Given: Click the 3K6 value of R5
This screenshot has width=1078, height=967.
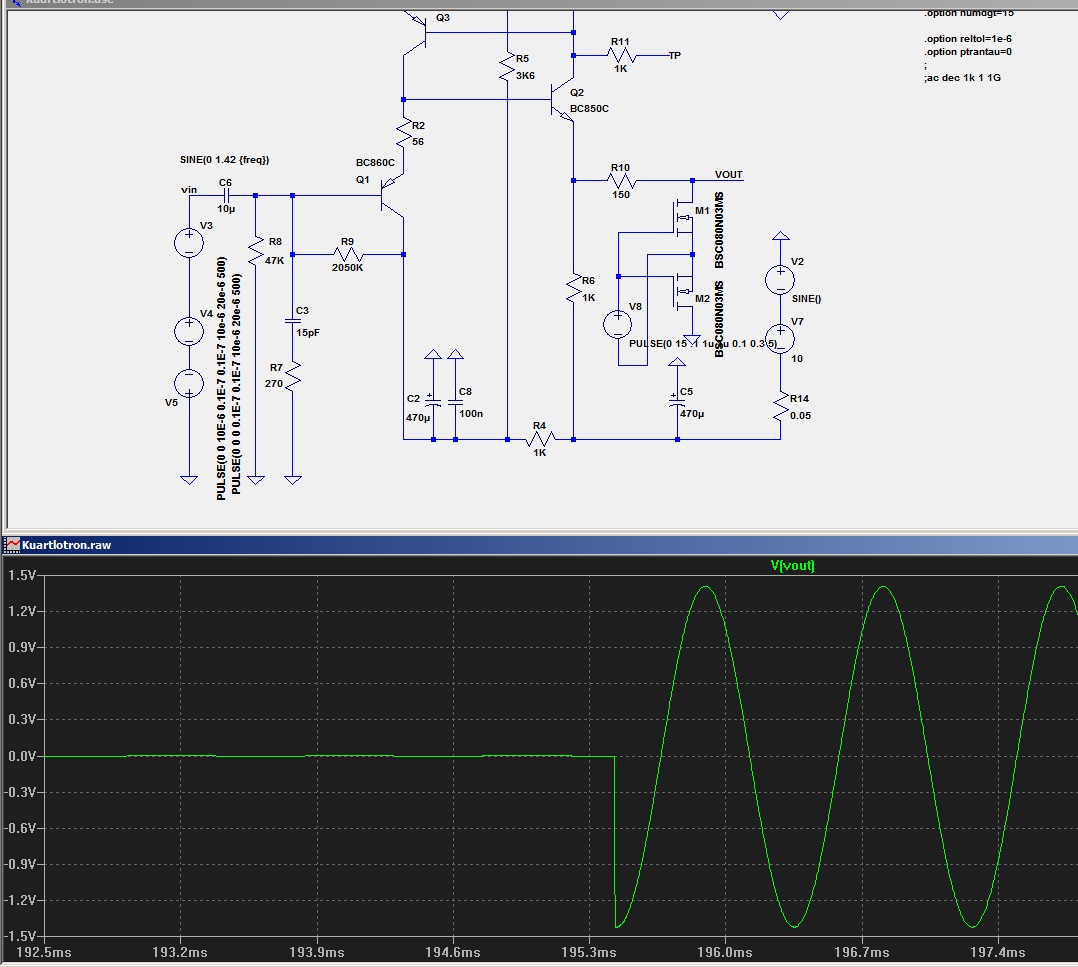Looking at the screenshot, I should pos(525,76).
